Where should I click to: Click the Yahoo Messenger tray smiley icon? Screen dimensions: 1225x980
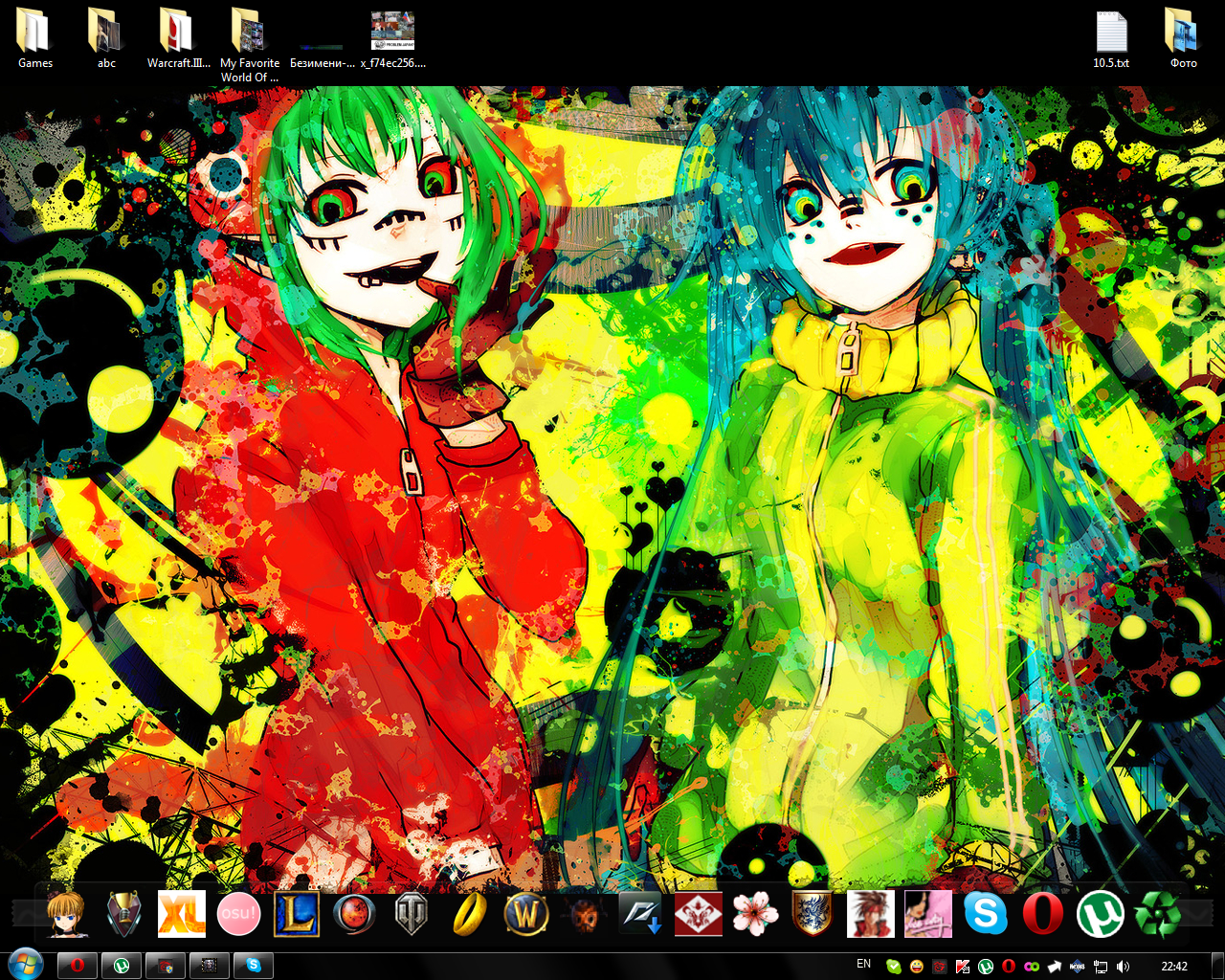coord(917,965)
